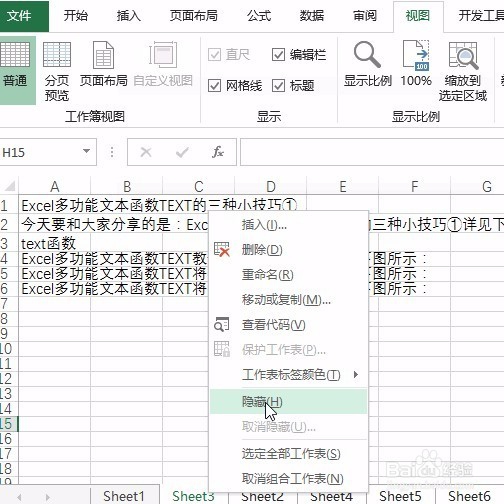Viewport: 504px width, 504px height.
Task: Select column G header
Action: tap(477, 186)
